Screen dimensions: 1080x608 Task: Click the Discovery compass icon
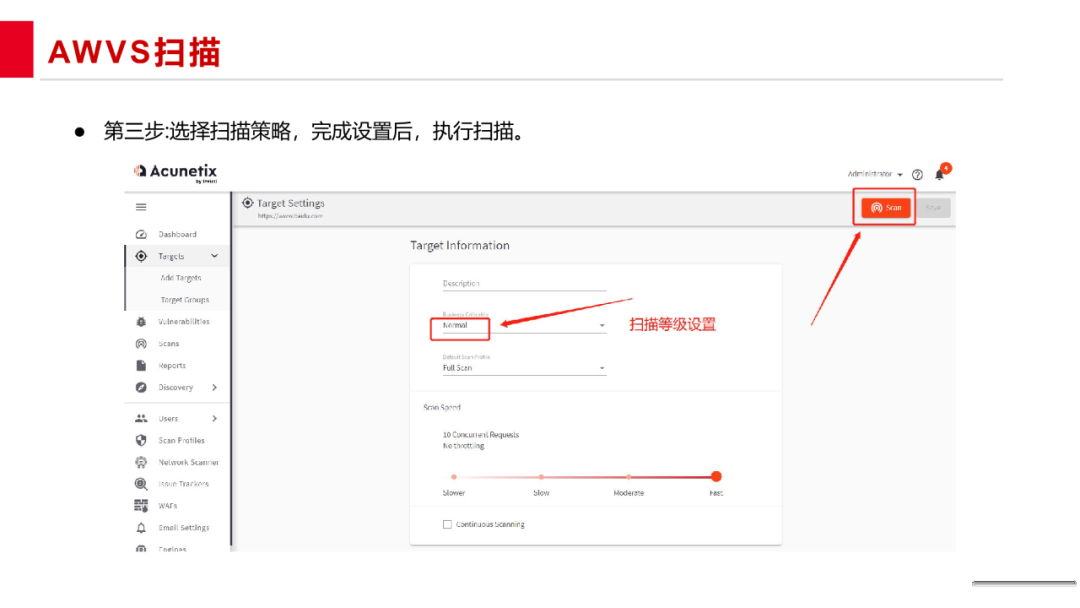point(141,388)
